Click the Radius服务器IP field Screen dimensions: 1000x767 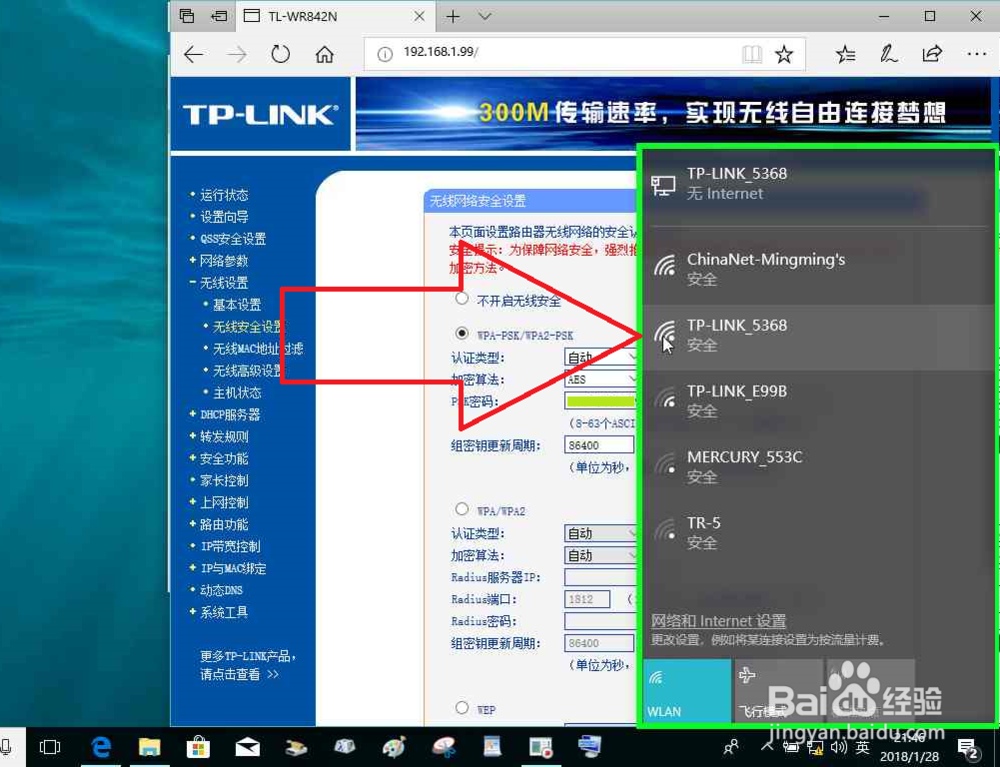[x=601, y=577]
